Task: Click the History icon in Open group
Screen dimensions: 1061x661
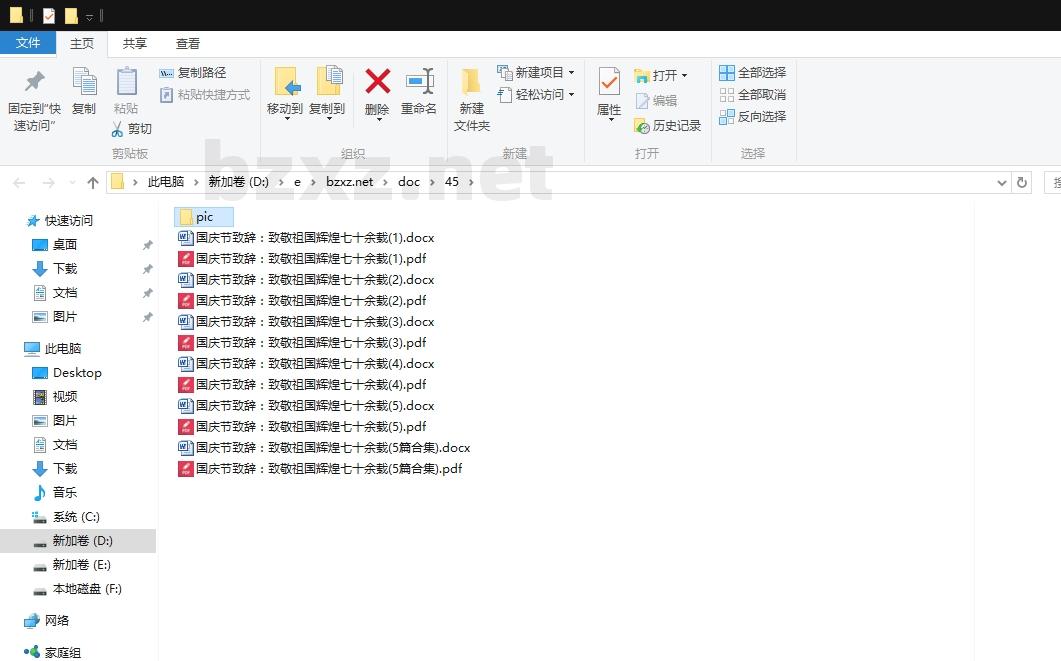Action: (642, 126)
